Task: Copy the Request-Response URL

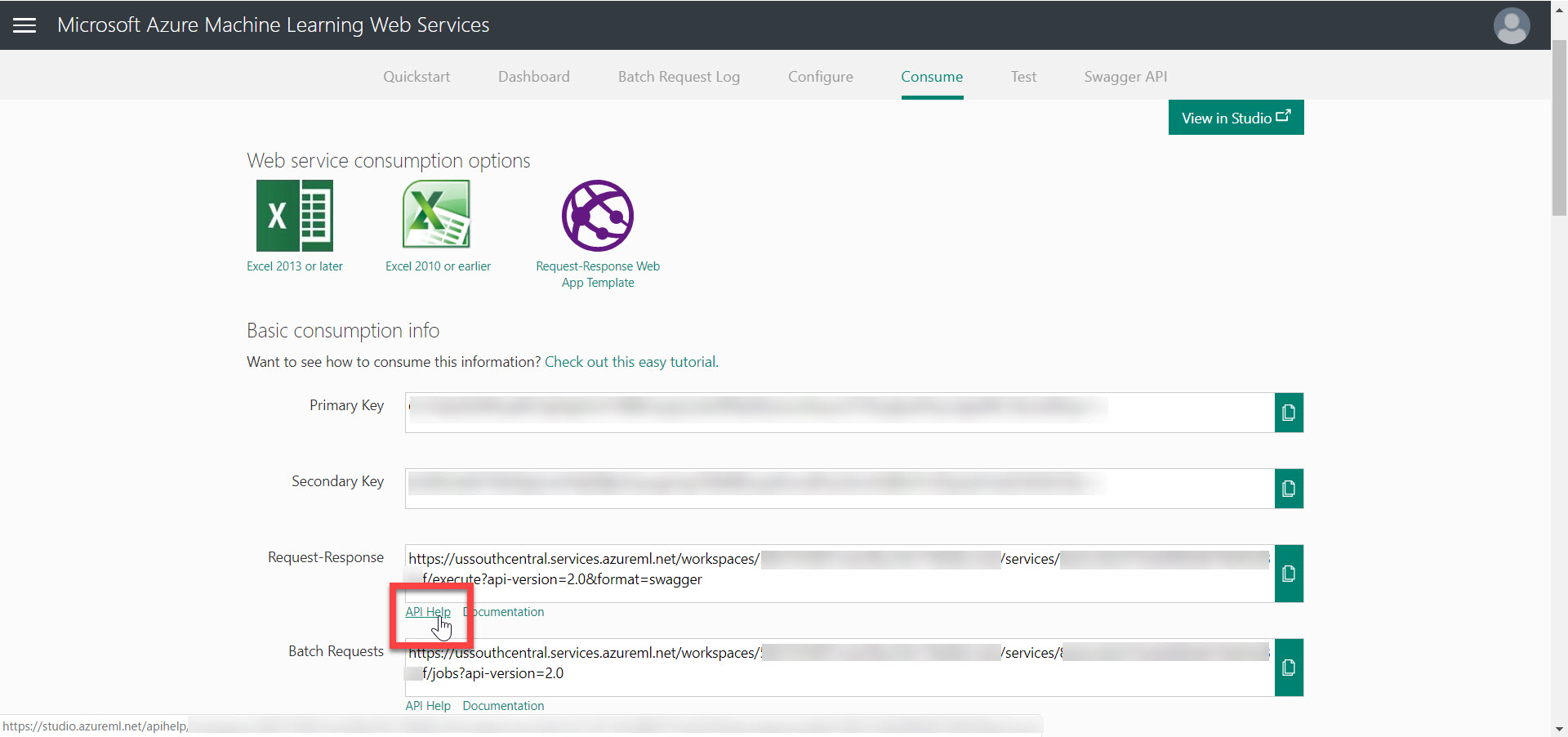Action: pyautogui.click(x=1289, y=574)
